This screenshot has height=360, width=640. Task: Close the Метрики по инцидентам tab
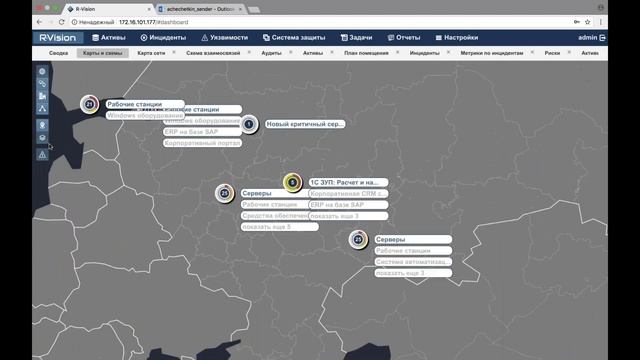click(532, 52)
